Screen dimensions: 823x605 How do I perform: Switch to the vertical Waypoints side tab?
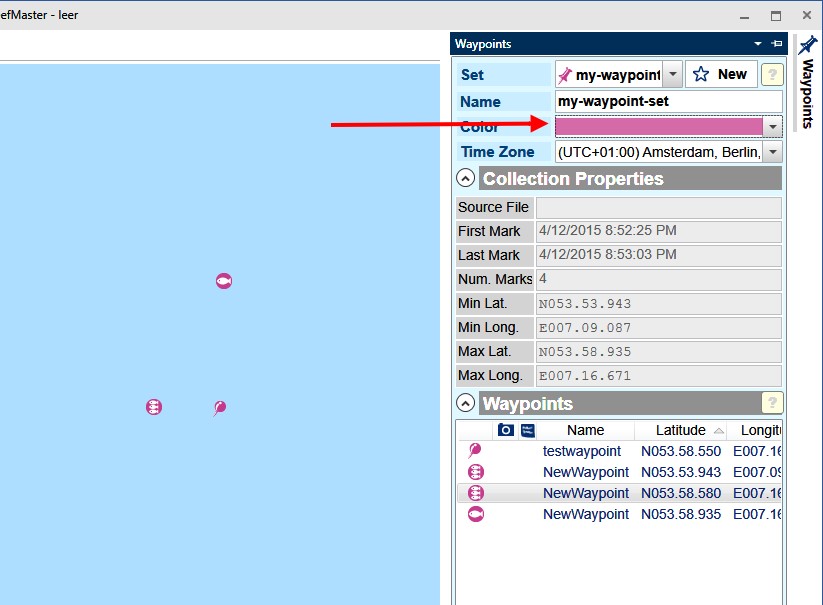[x=808, y=83]
